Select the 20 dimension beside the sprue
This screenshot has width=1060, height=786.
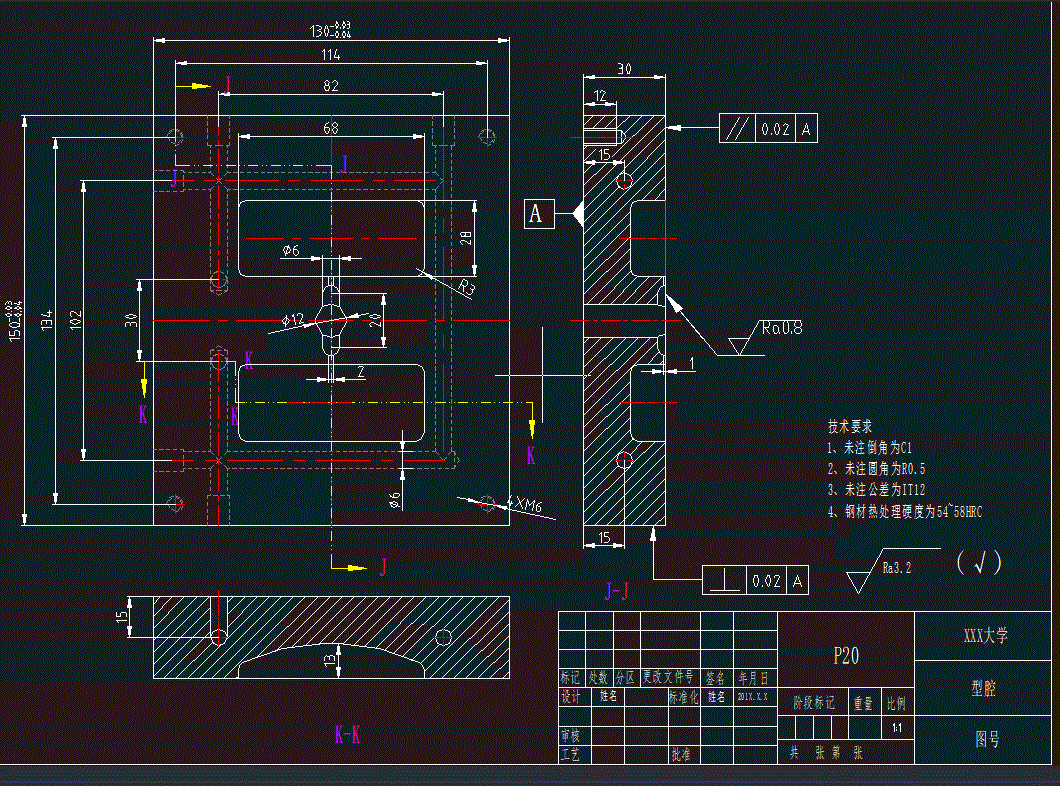click(x=377, y=320)
